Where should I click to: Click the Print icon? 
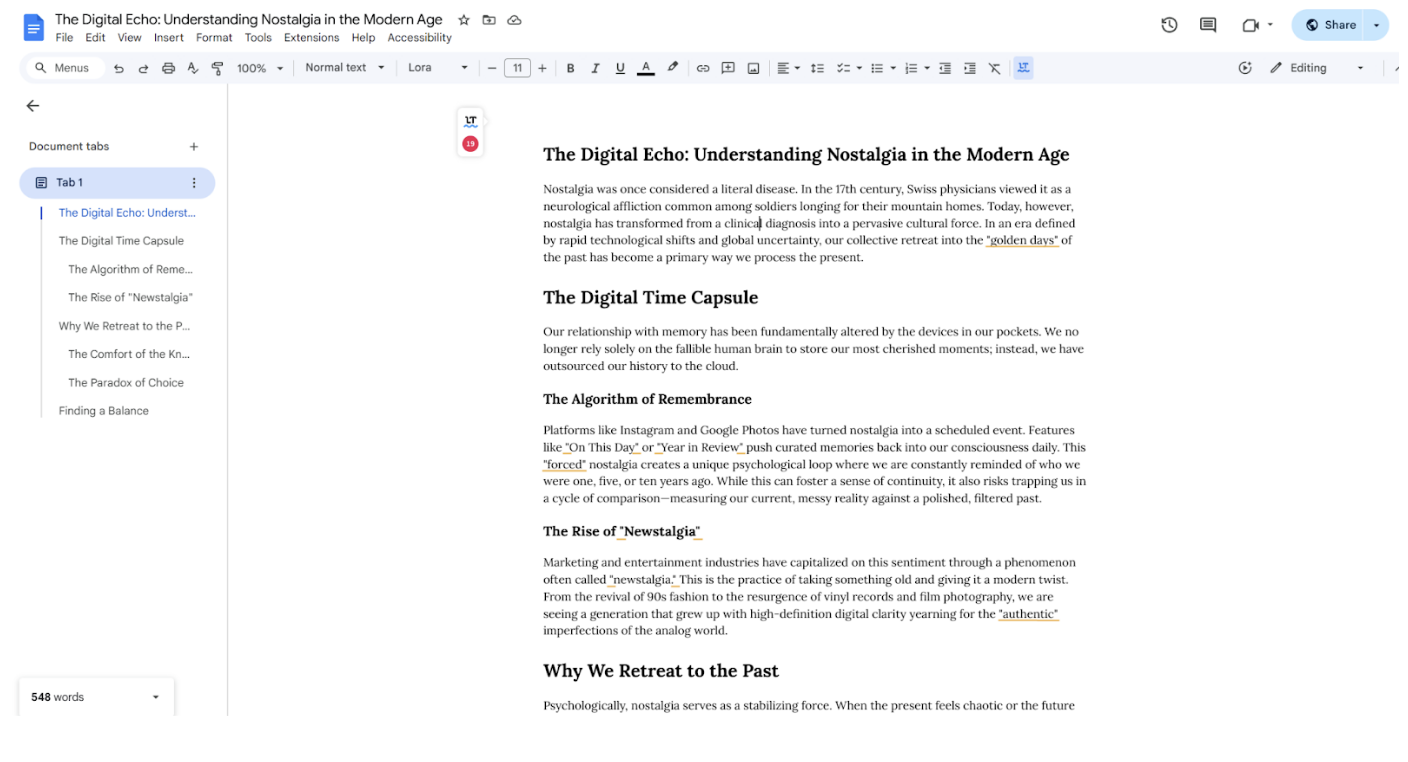pos(168,68)
